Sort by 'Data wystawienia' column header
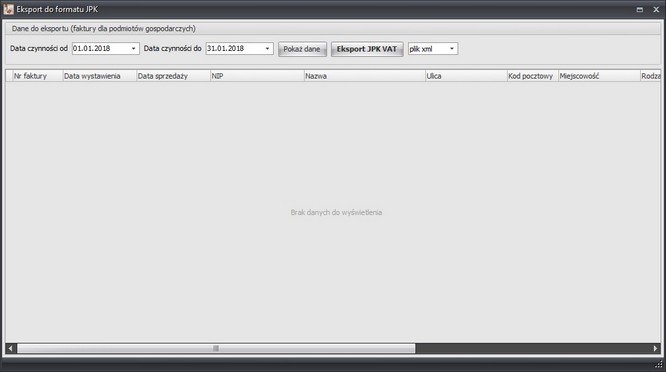Image resolution: width=666 pixels, height=372 pixels. pyautogui.click(x=100, y=76)
